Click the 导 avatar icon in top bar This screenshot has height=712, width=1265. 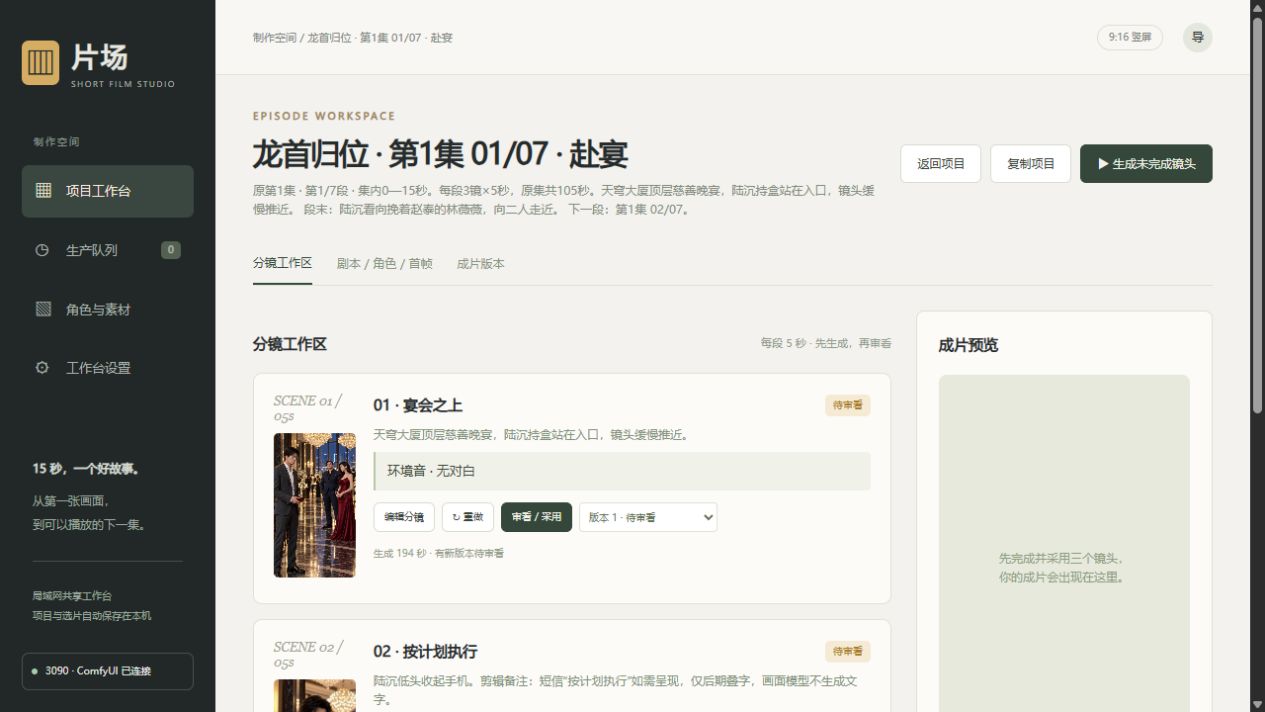click(1198, 37)
